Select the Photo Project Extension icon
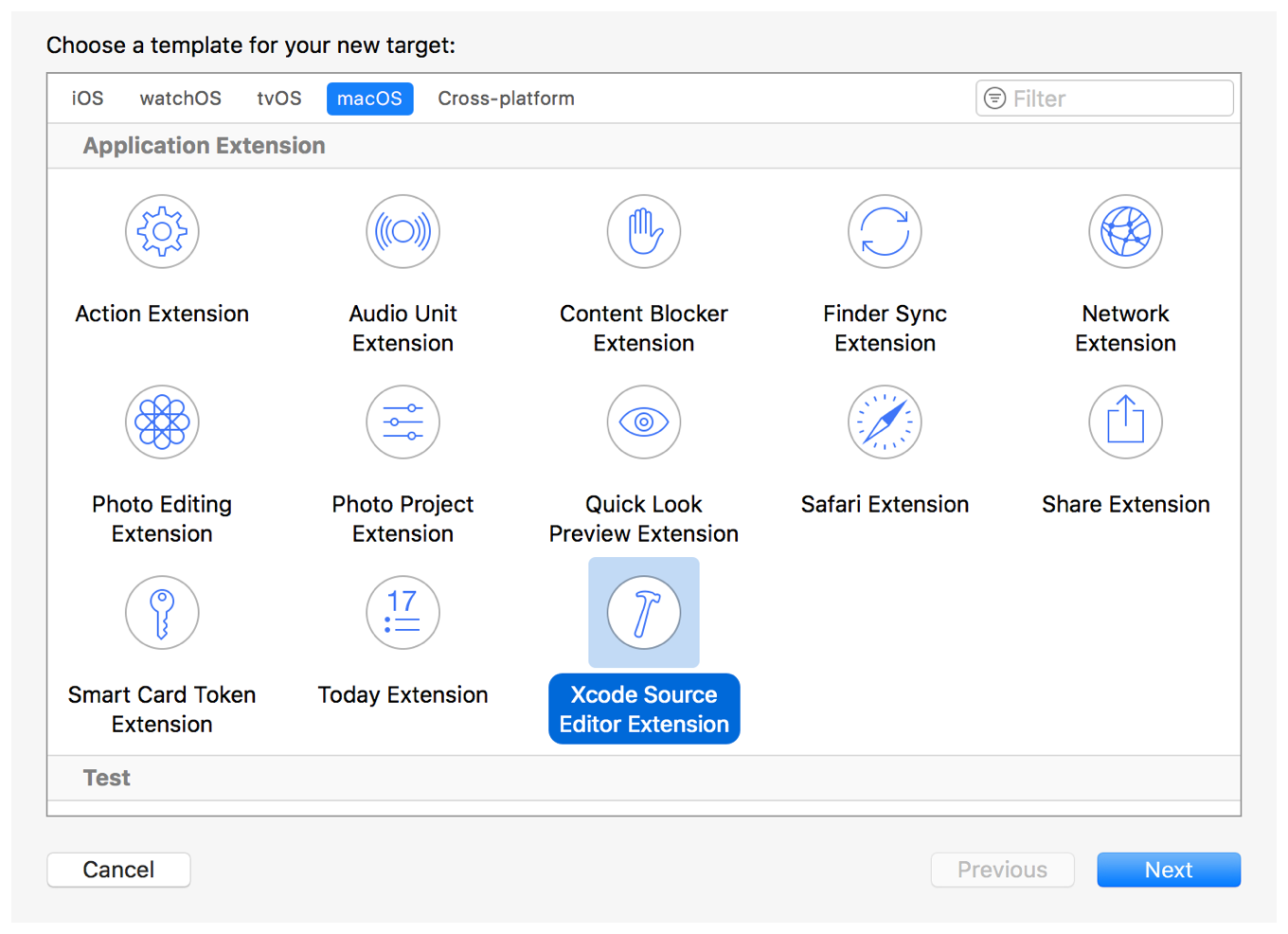1288x934 pixels. click(402, 422)
